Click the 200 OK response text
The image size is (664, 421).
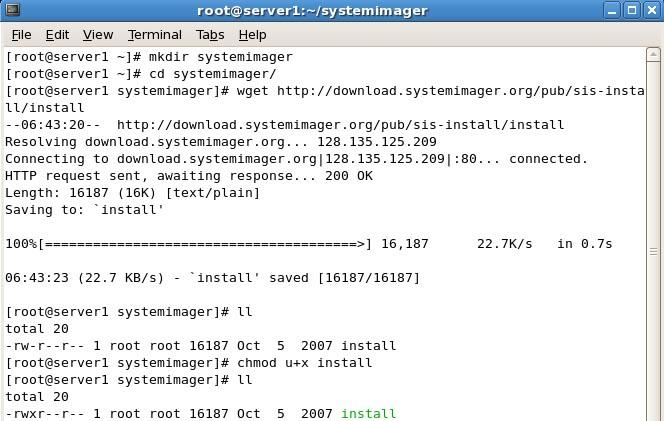pyautogui.click(x=349, y=176)
